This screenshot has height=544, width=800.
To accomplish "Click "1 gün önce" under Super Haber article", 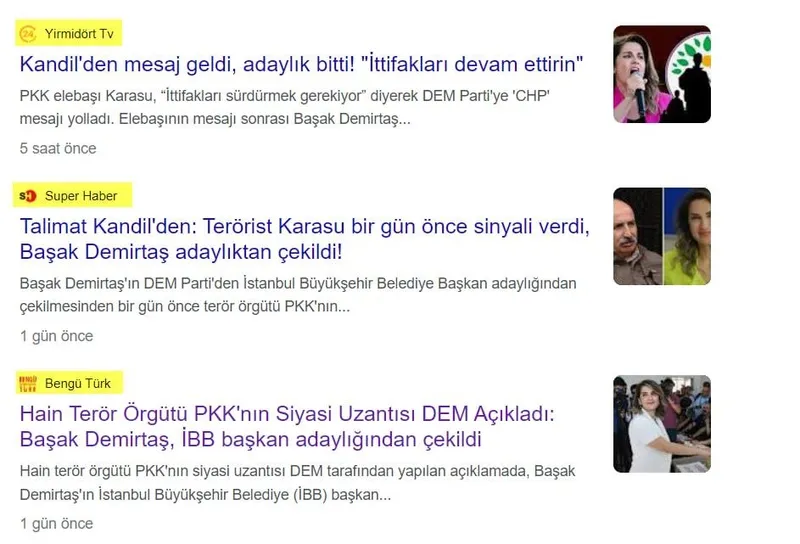I will click(x=57, y=336).
